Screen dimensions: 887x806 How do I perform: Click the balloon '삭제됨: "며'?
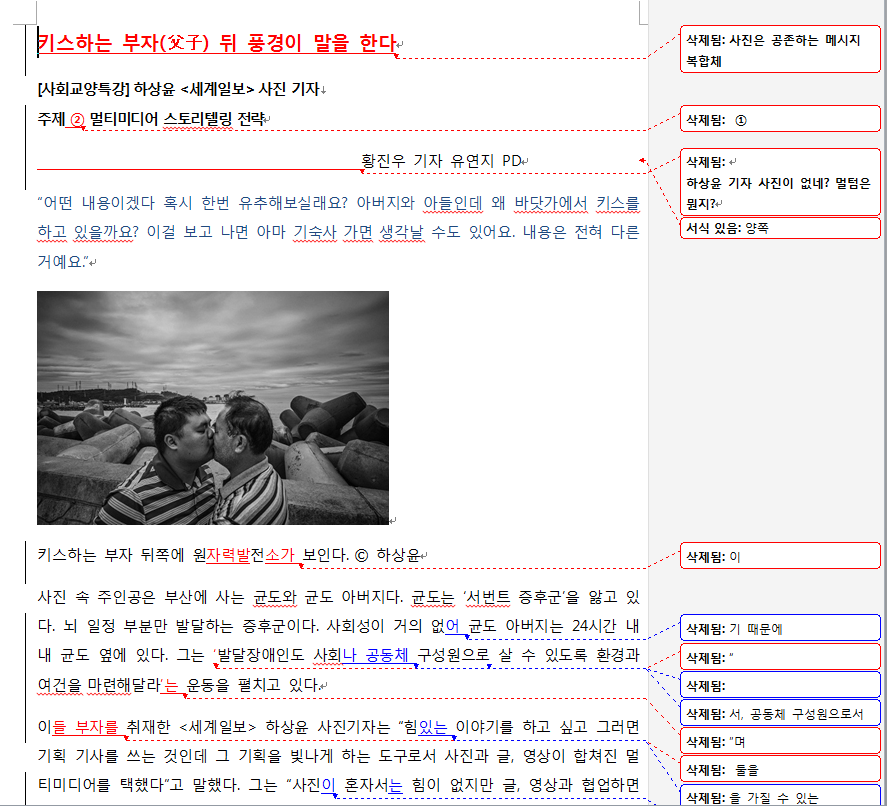780,742
